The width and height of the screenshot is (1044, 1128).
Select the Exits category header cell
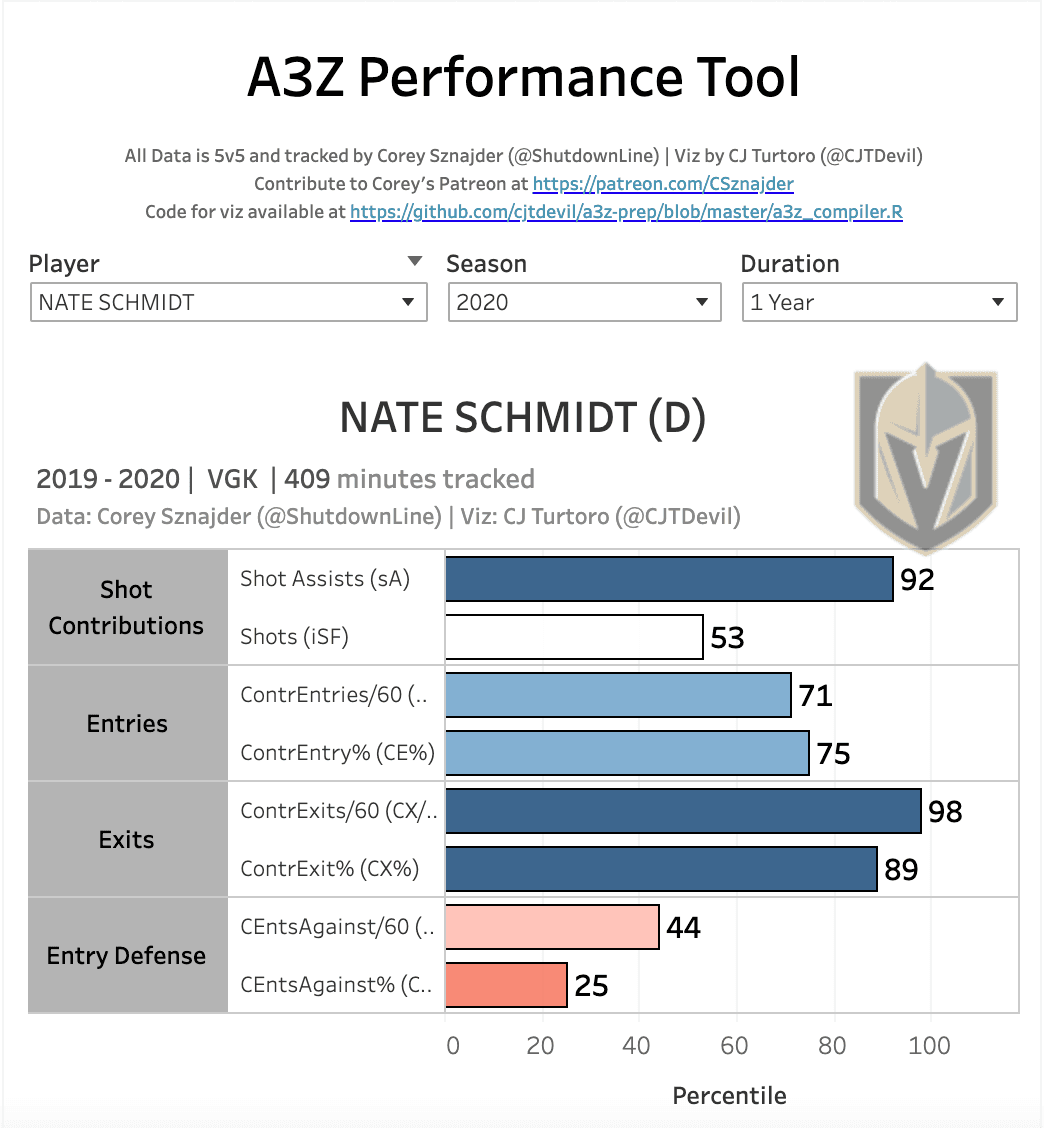coord(127,839)
